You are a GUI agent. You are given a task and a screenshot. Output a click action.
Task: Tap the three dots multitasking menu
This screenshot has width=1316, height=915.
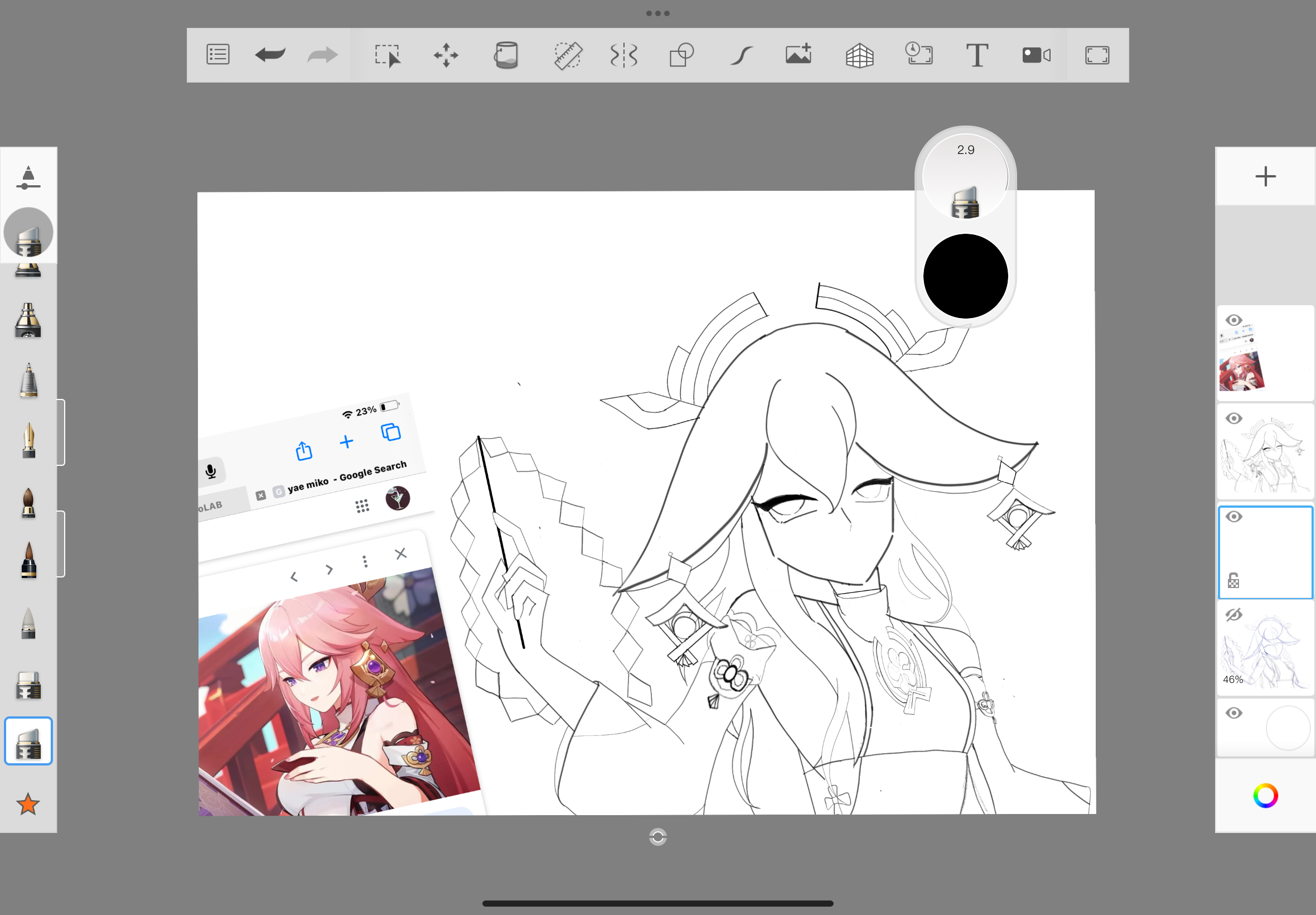pyautogui.click(x=657, y=13)
